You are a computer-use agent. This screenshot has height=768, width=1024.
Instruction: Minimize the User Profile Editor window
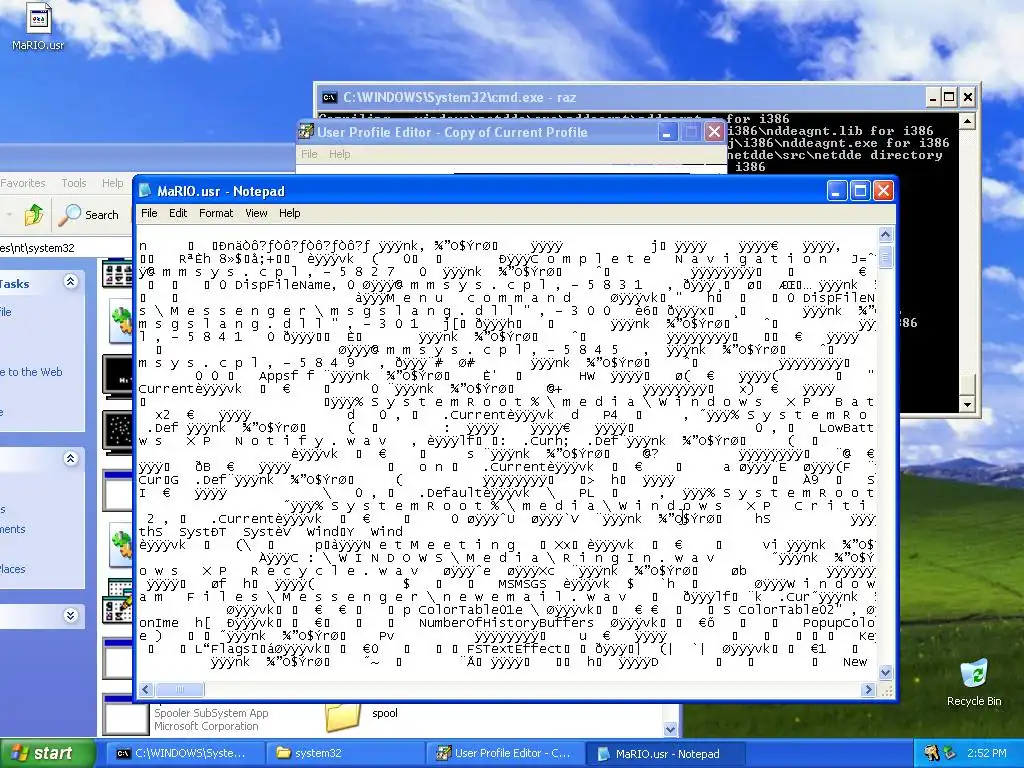(x=667, y=133)
